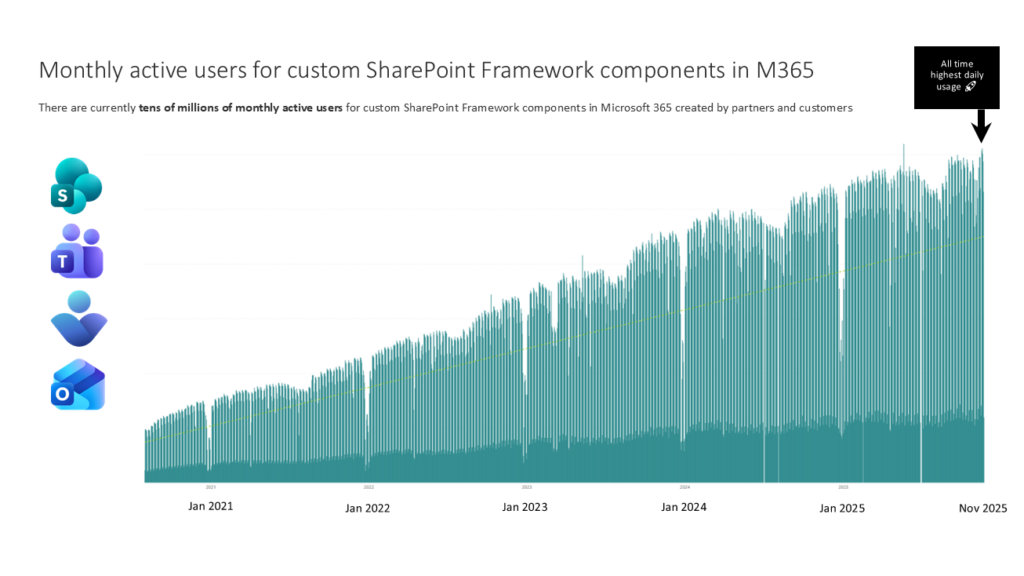The image size is (1024, 576).
Task: Click the bold 'tens of millions of monthly active users' text
Action: click(x=240, y=108)
